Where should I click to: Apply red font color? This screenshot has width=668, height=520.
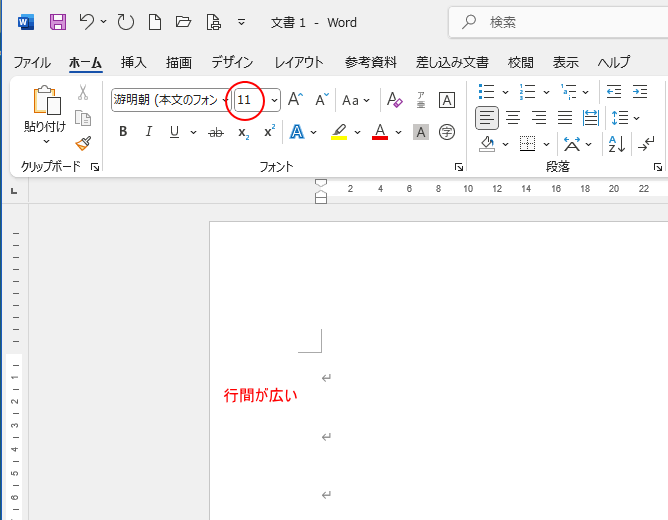[x=380, y=132]
